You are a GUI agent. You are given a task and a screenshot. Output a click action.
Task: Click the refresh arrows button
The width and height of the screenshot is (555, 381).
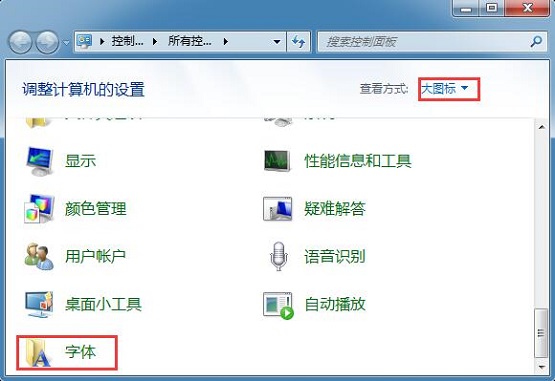click(x=298, y=42)
